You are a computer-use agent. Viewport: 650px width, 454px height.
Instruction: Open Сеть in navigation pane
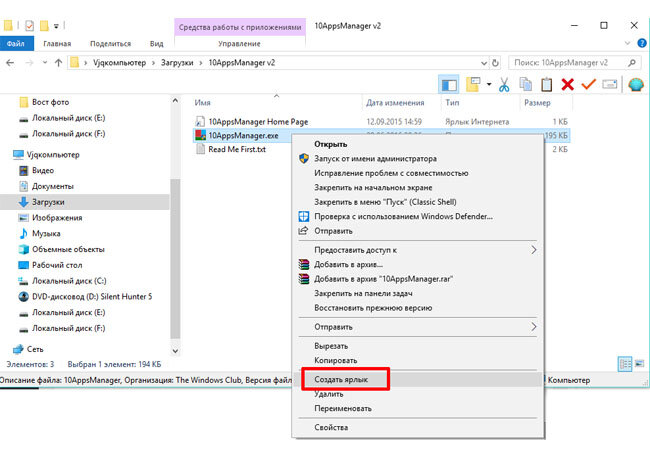(35, 350)
